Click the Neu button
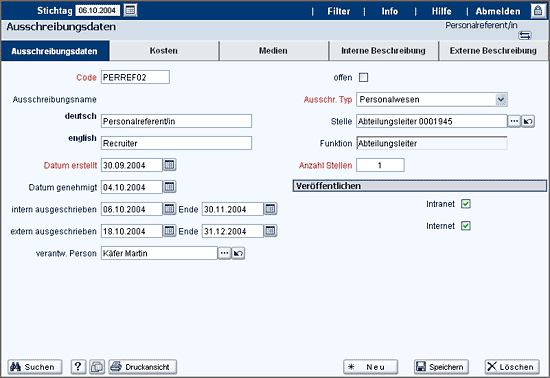The height and width of the screenshot is (378, 550). click(x=370, y=367)
